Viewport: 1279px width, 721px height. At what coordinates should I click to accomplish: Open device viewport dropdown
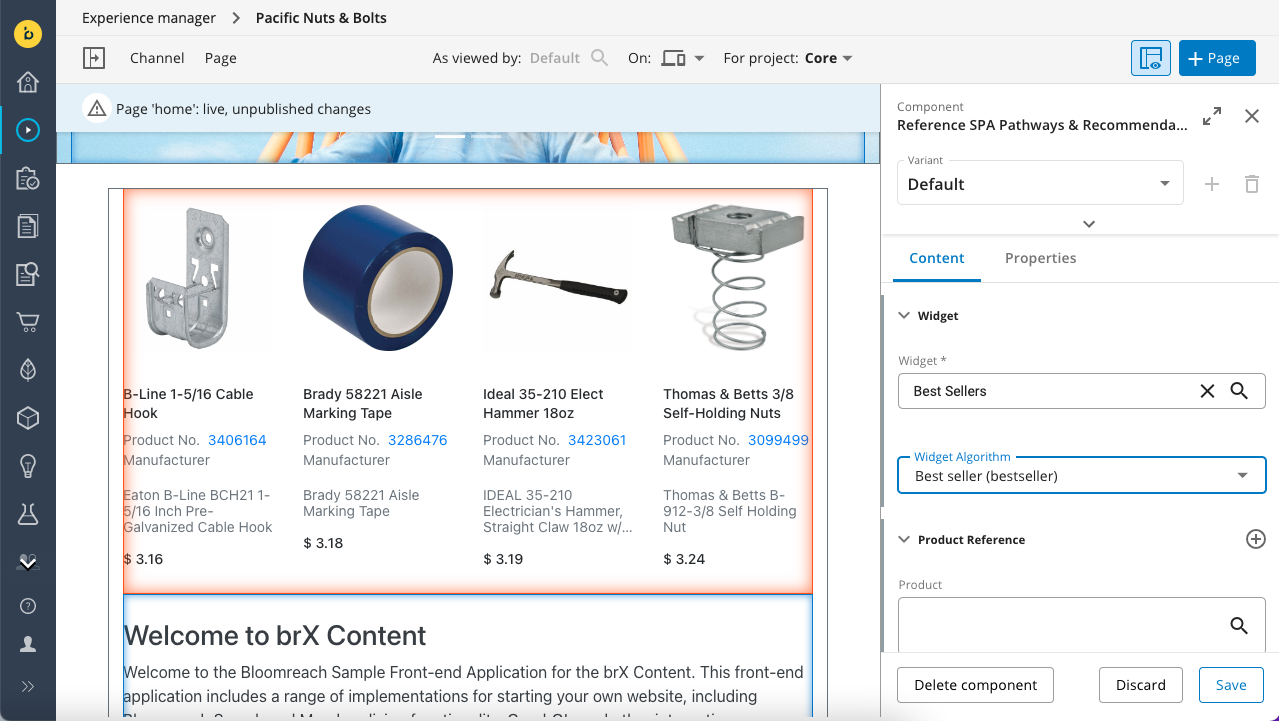point(683,58)
